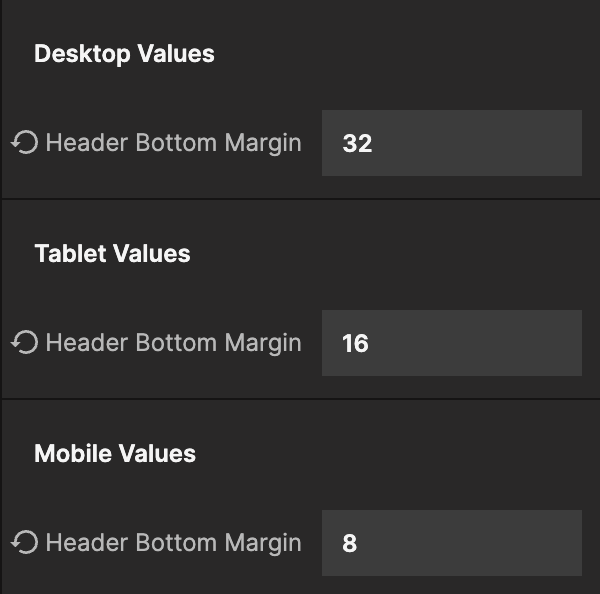Screen dimensions: 600x594
Task: Collapse the Mobile Values section heading
Action: tap(115, 454)
